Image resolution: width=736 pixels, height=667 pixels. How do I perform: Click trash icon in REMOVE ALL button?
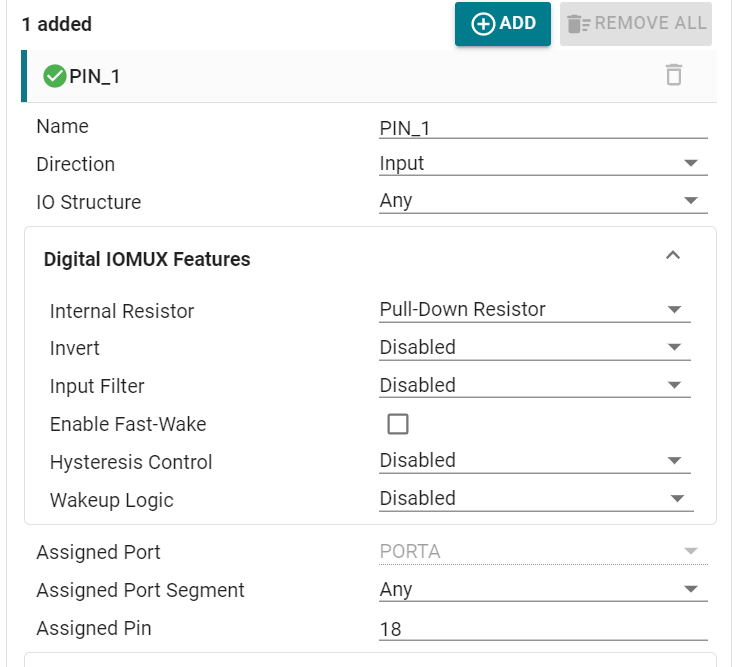(x=578, y=24)
